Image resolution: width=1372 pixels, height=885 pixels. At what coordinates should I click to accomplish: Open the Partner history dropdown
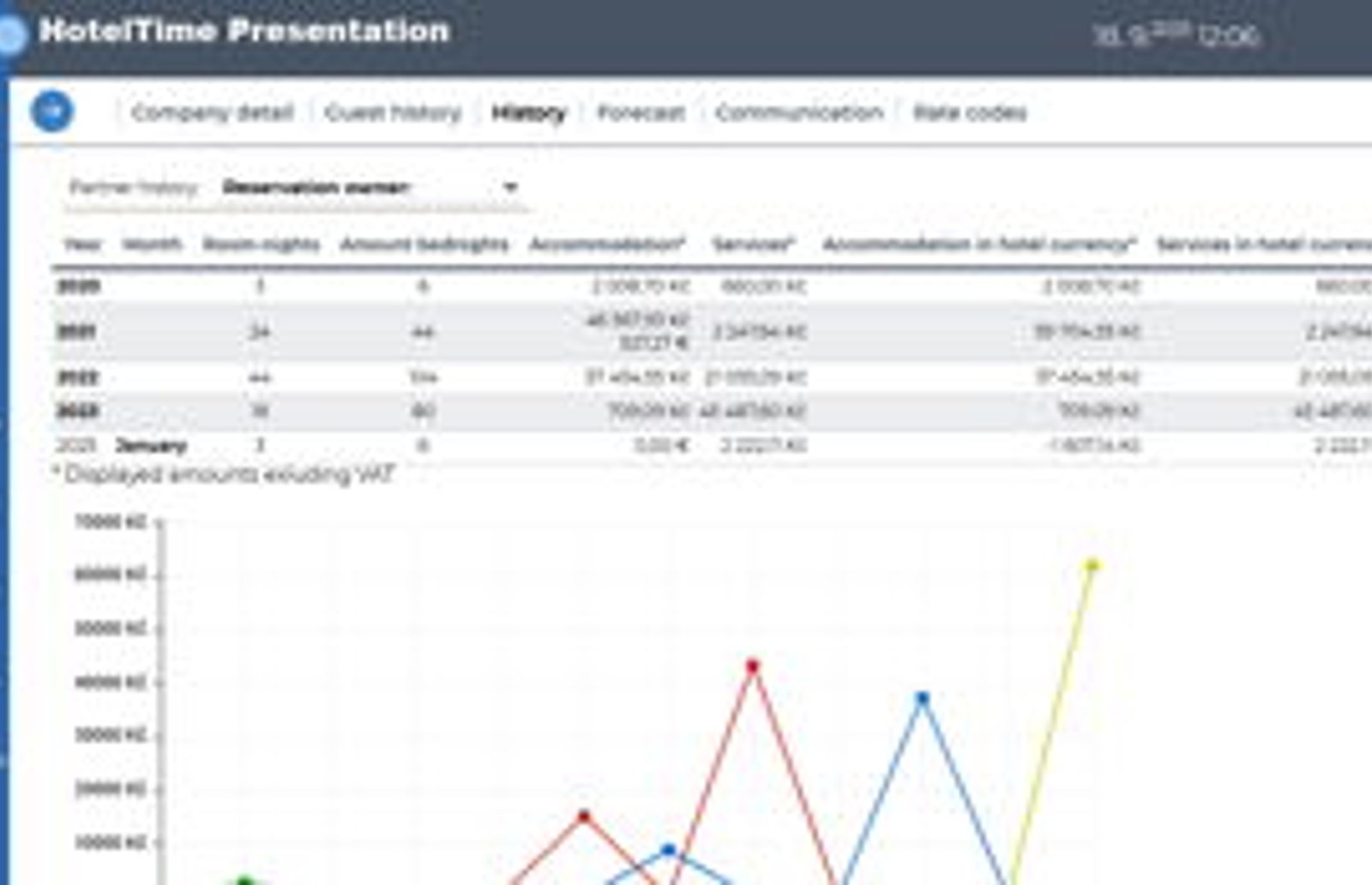(370, 187)
